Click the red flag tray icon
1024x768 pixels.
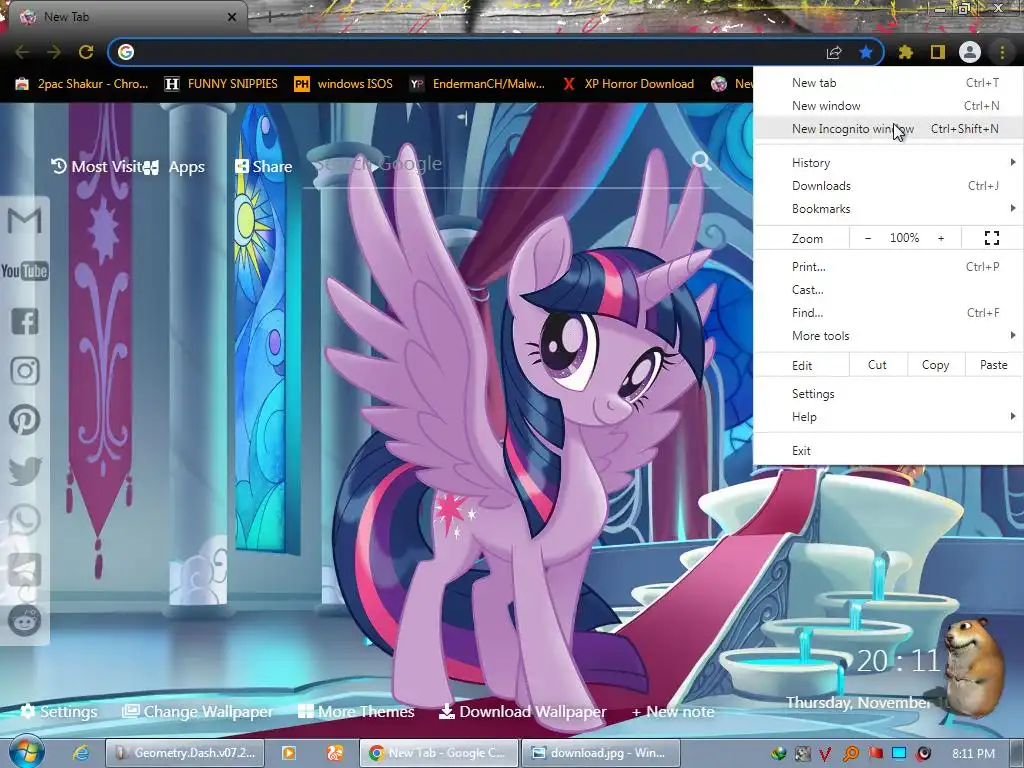coord(875,754)
